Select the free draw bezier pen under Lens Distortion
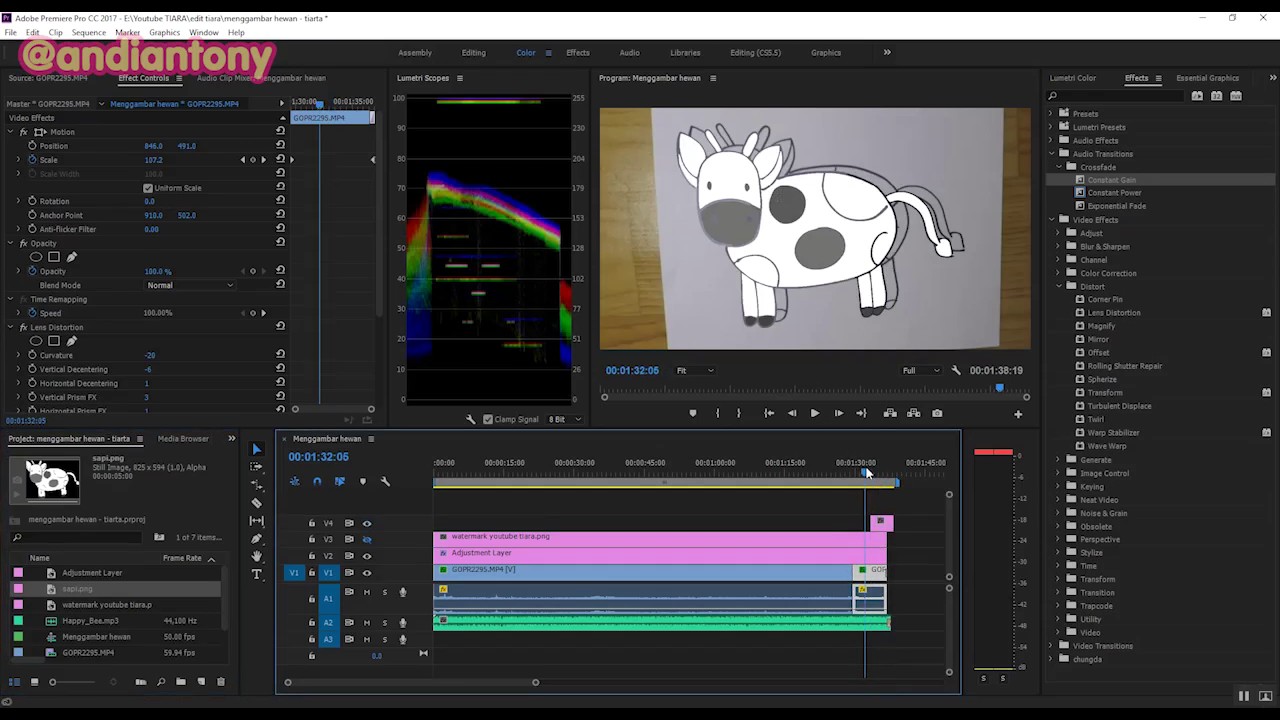1280x720 pixels. tap(72, 341)
